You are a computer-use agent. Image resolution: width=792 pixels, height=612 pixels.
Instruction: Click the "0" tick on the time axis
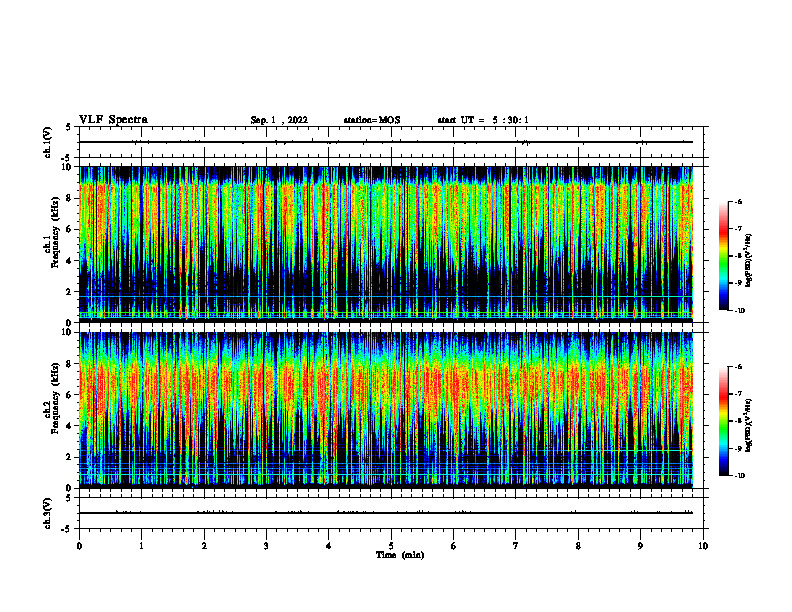(x=79, y=546)
